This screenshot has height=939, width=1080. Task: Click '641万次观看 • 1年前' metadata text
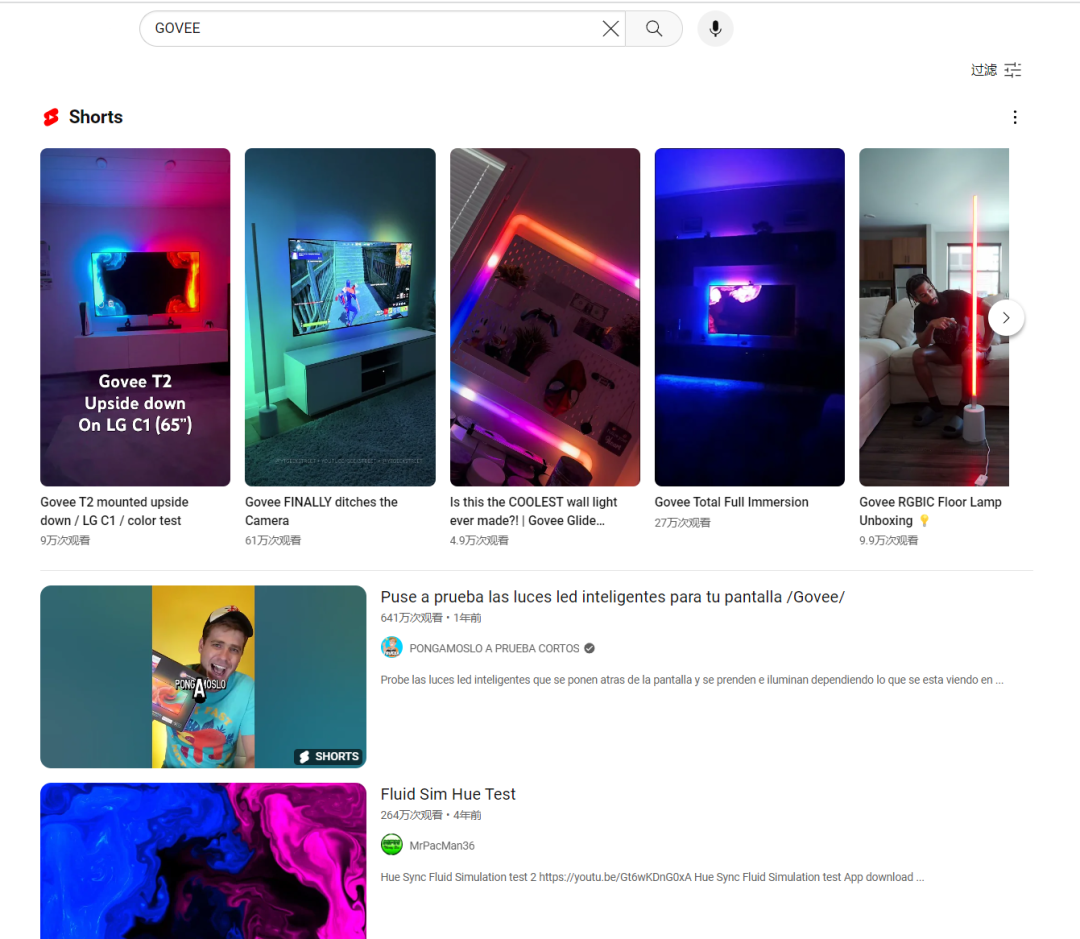(x=431, y=618)
